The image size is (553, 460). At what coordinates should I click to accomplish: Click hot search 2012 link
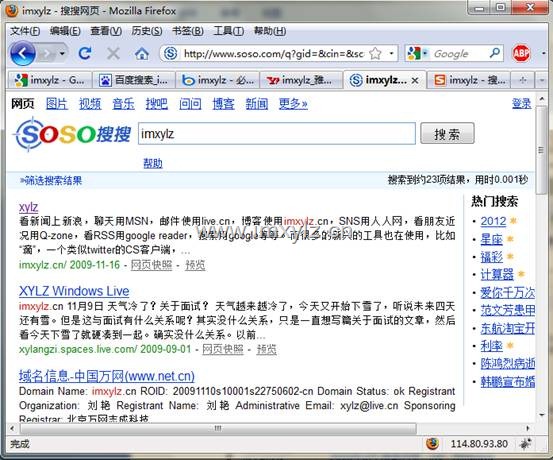pos(493,221)
